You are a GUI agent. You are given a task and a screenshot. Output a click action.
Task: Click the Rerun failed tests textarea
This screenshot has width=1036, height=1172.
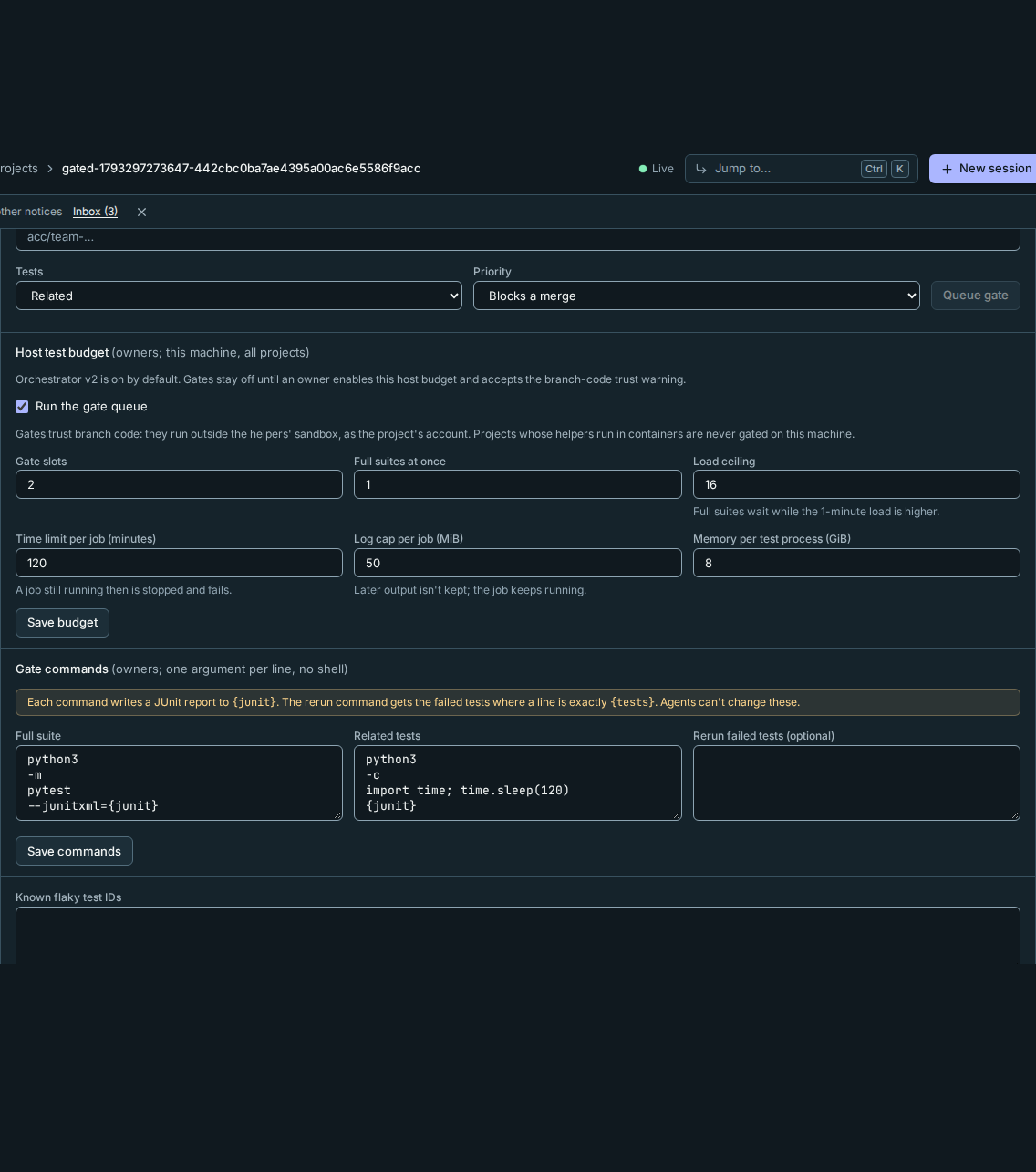(856, 783)
